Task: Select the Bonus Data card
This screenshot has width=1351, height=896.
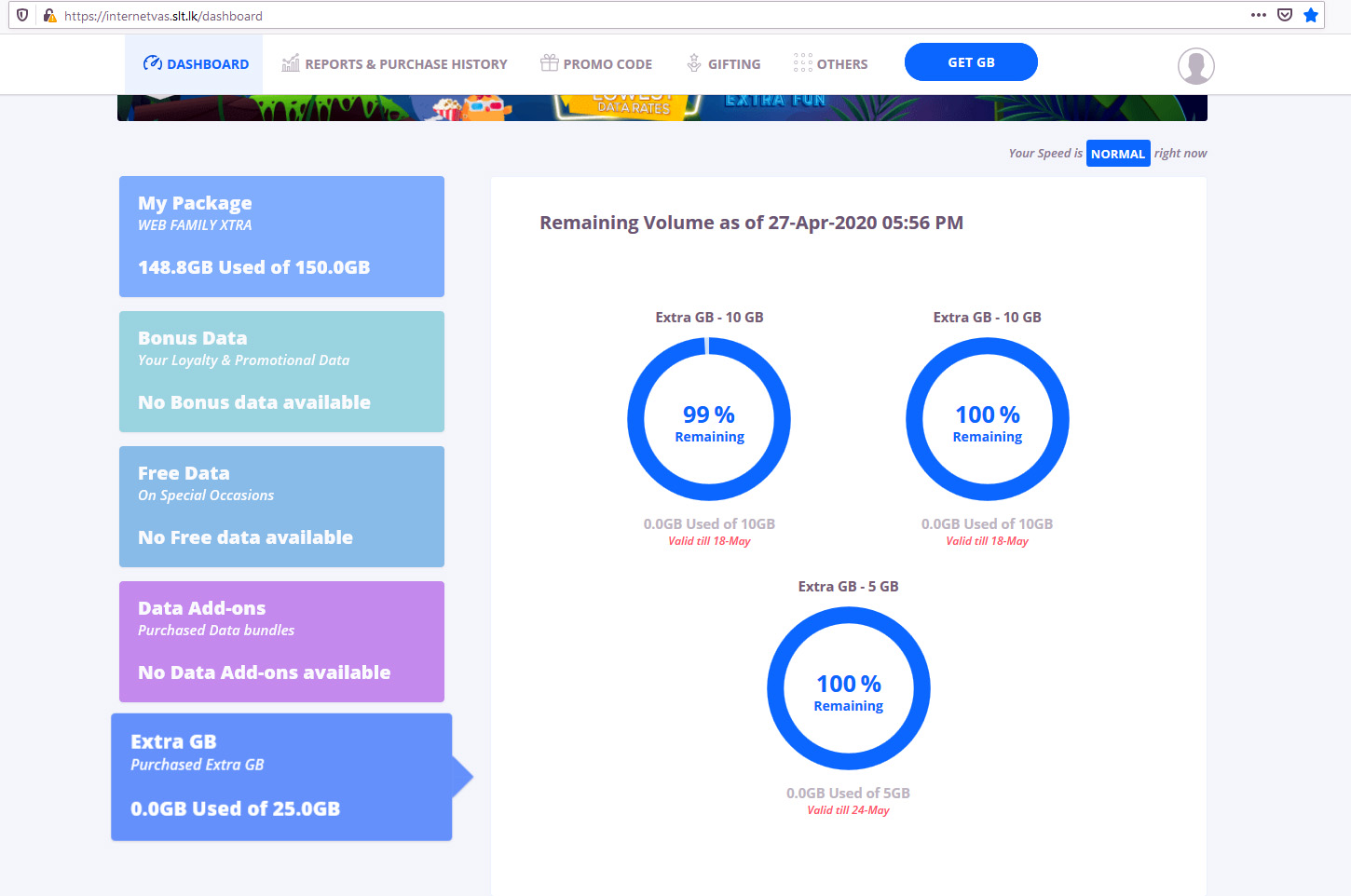Action: coord(281,372)
